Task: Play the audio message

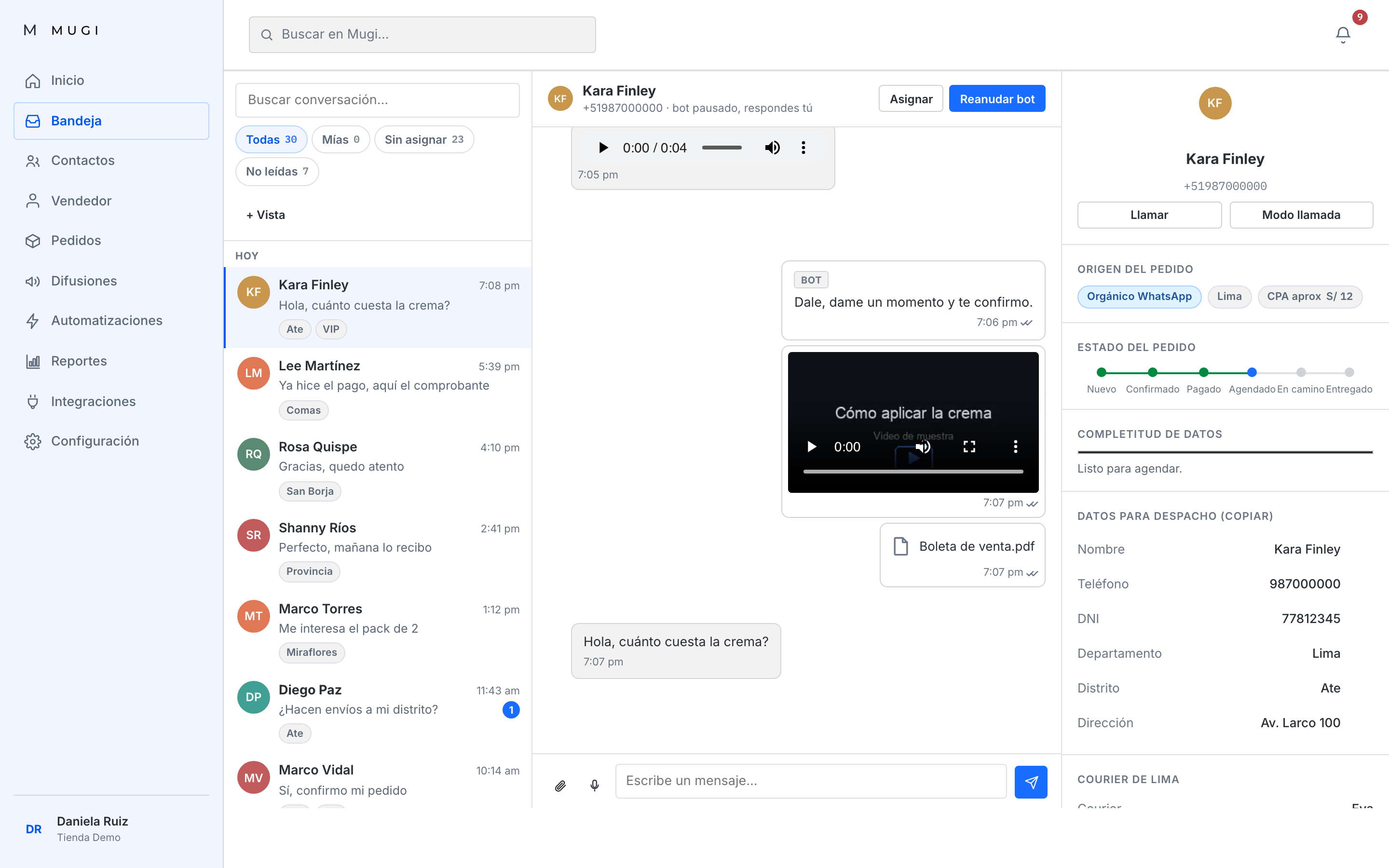Action: click(603, 148)
